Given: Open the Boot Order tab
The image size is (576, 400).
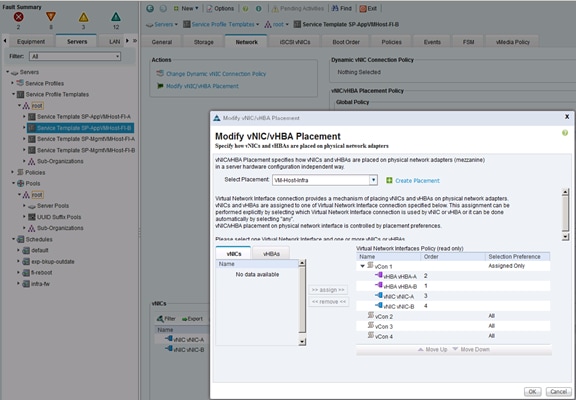Looking at the screenshot, I should [346, 42].
